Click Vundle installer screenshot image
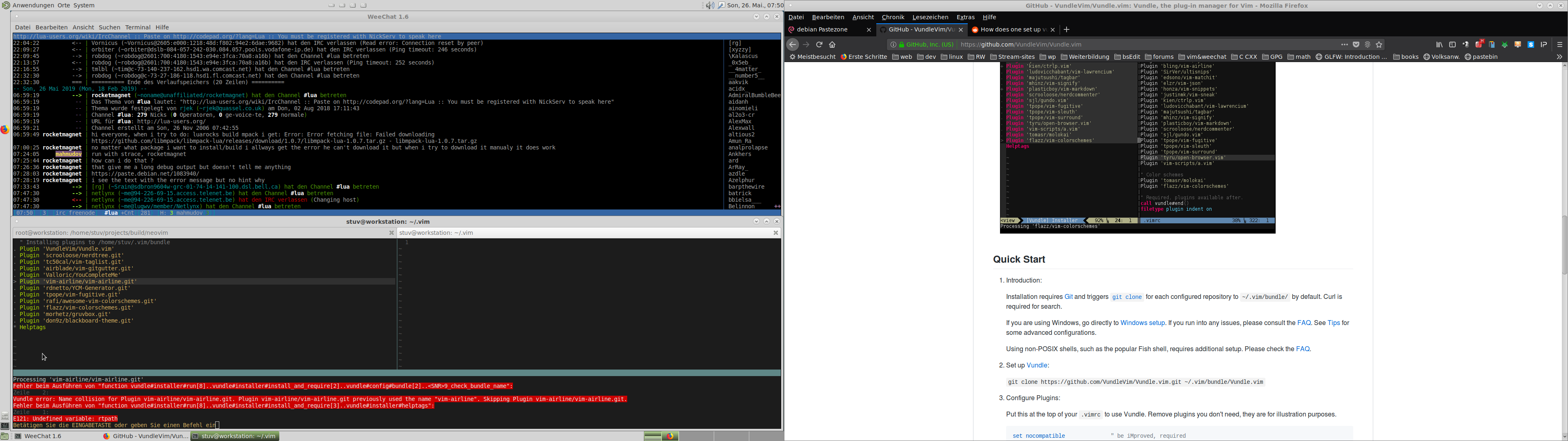1568x441 pixels. (1137, 147)
